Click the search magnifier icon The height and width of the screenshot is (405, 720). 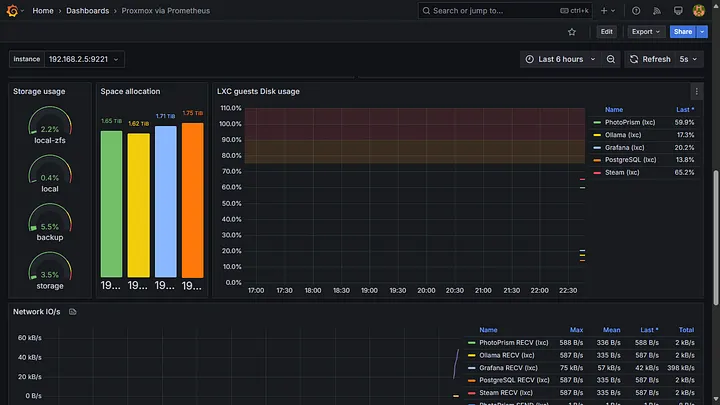click(426, 11)
